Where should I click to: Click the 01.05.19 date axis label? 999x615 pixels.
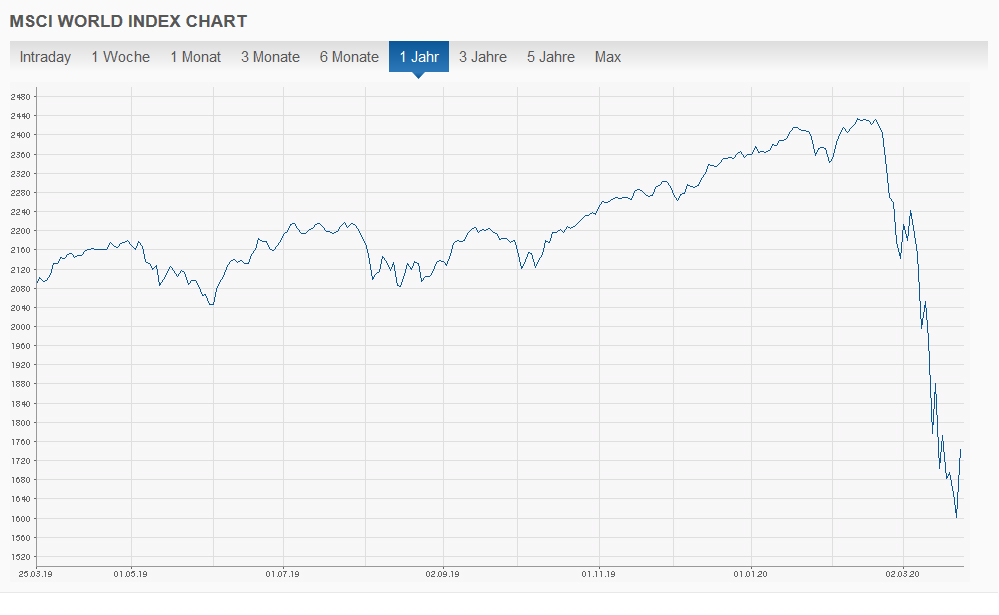131,574
